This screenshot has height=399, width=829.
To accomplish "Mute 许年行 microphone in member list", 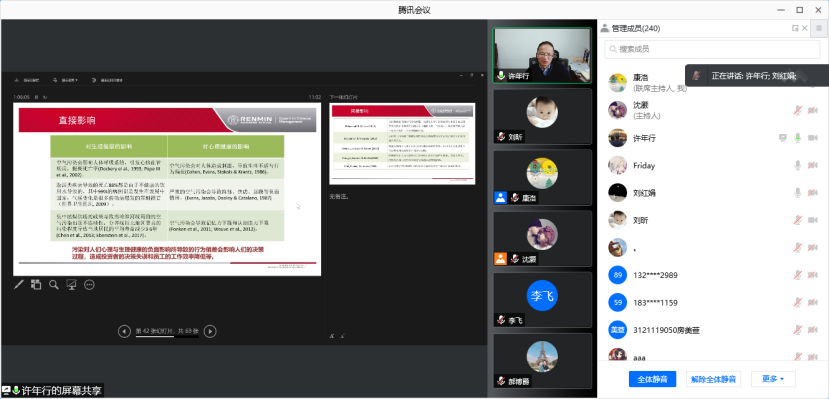I will click(x=798, y=138).
